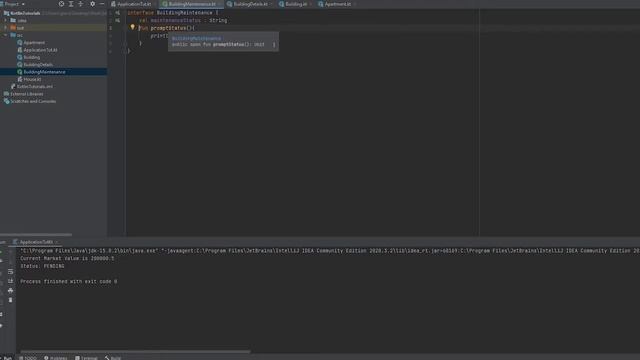Viewport: 640px width, 360px height.
Task: Switch to the Building.kt editor tab
Action: click(x=296, y=4)
